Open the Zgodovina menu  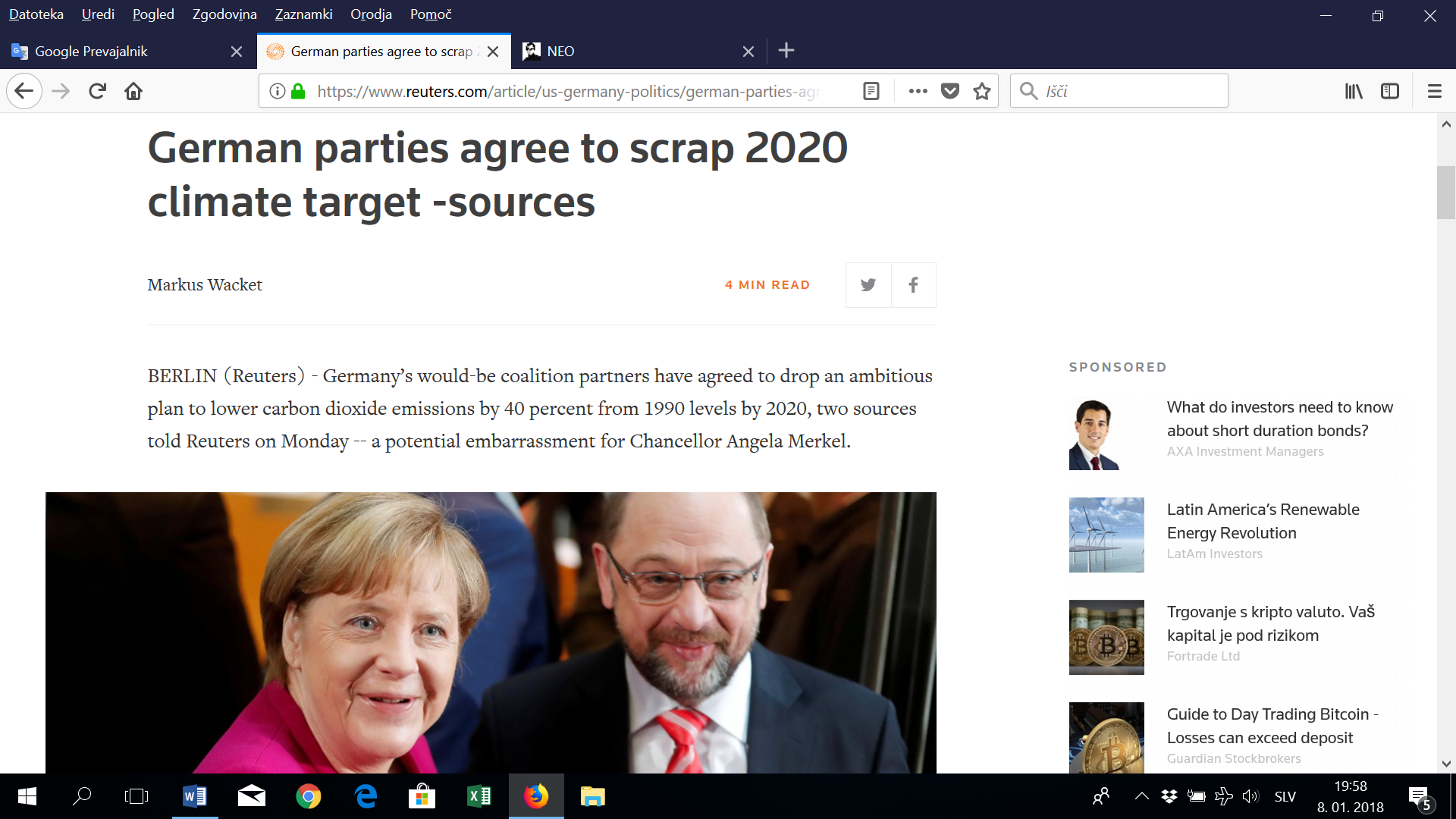(224, 14)
